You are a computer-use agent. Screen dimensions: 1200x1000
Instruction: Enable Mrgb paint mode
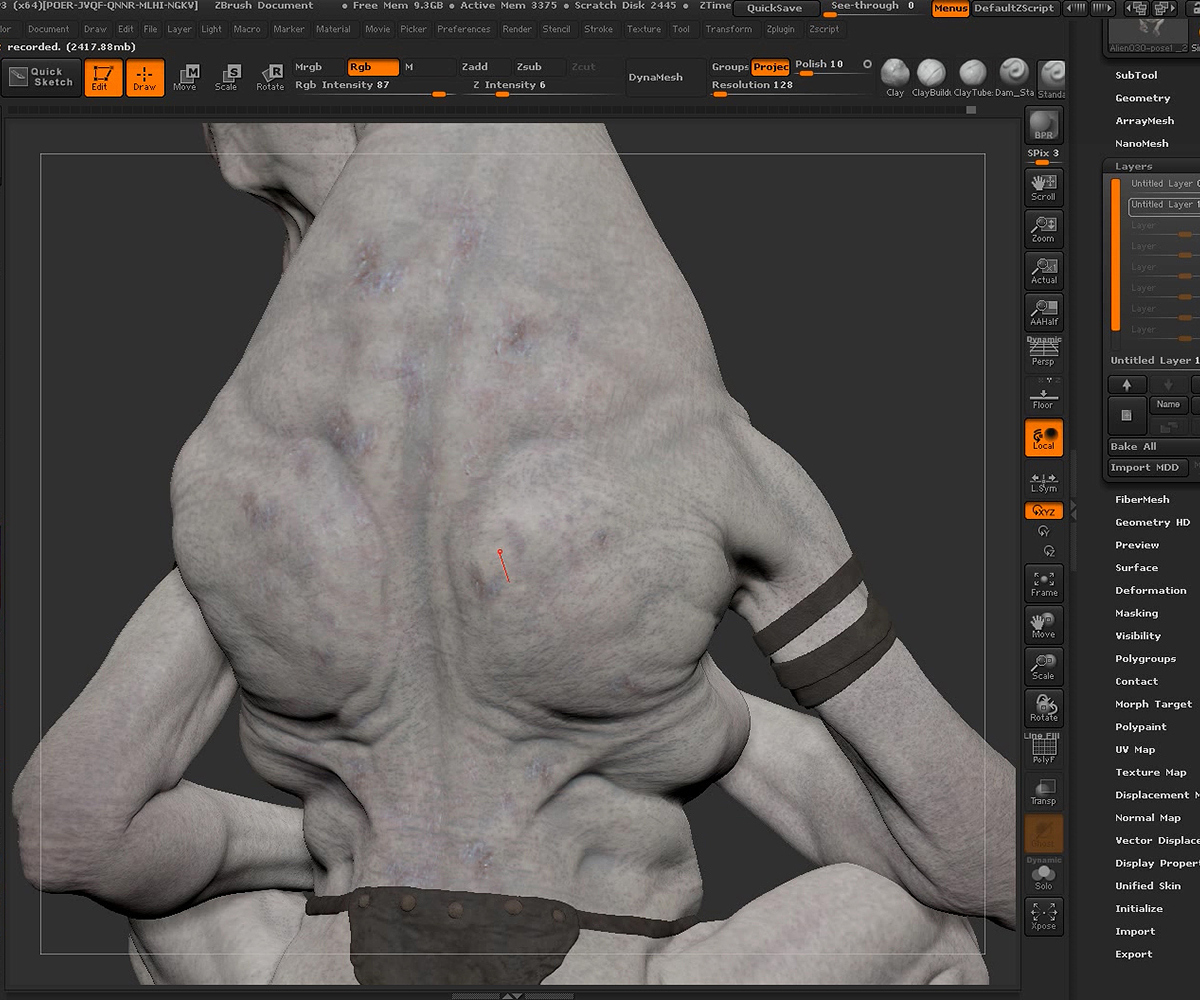point(309,67)
